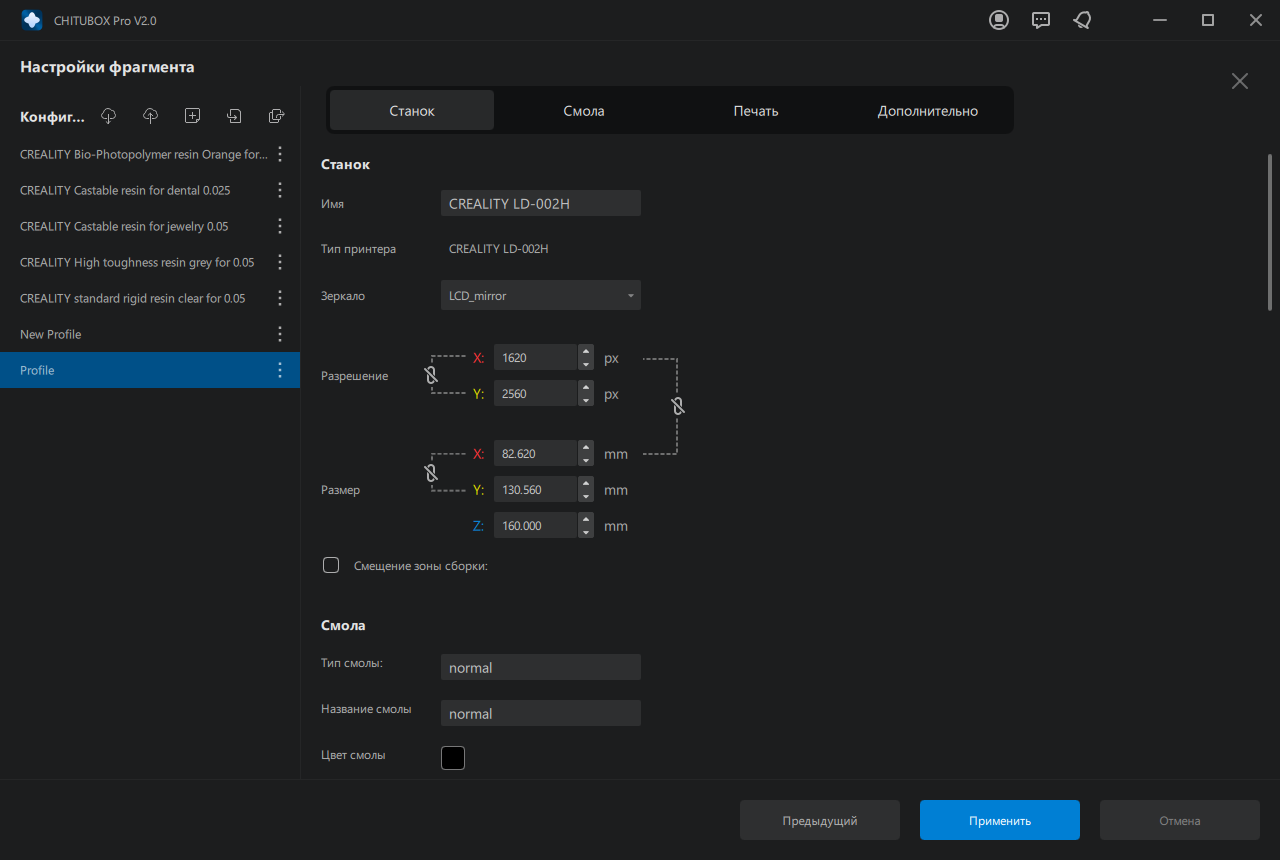Decrease size X value in mm
Viewport: 1280px width, 860px height.
pyautogui.click(x=586, y=460)
